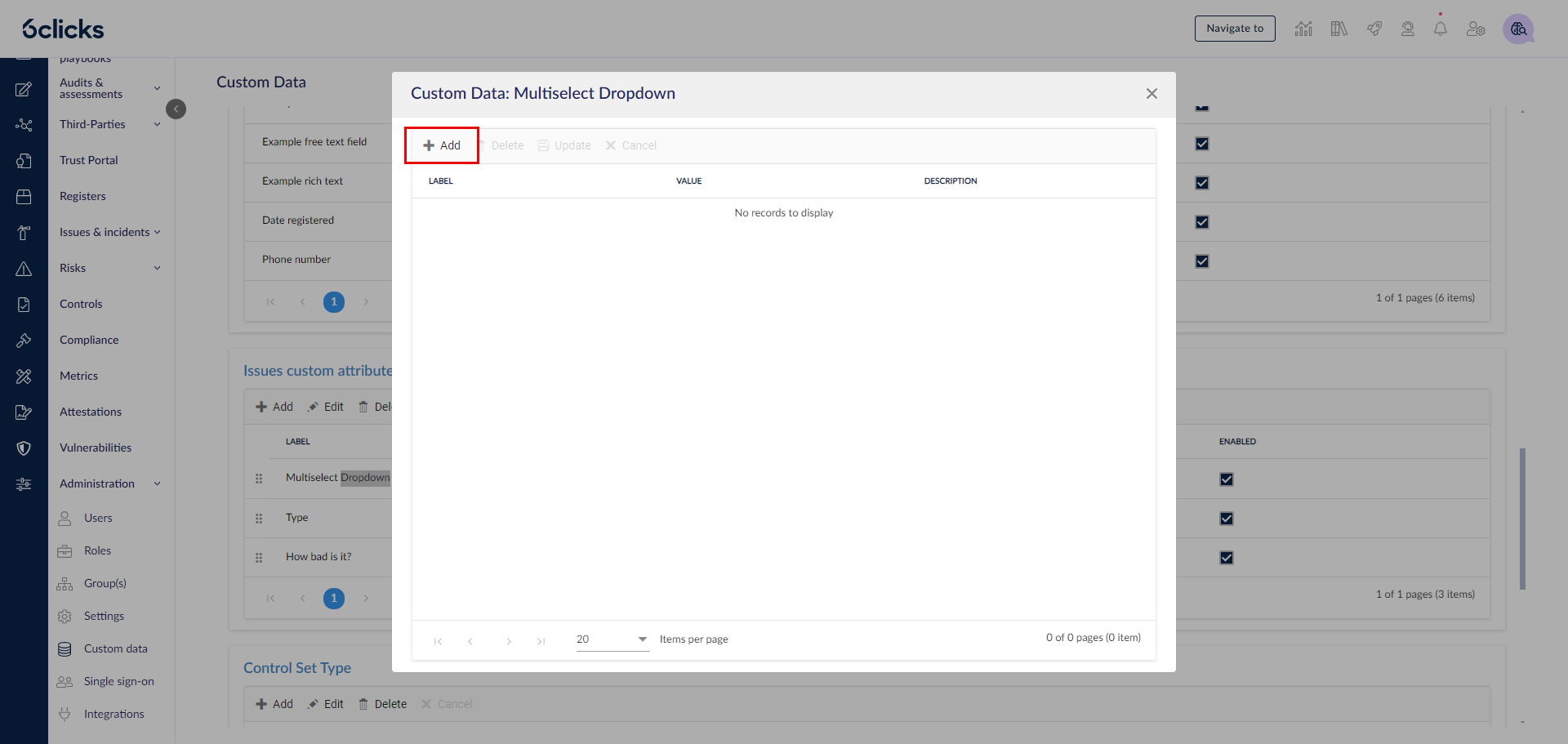Disable the checkbox for How bad is it?
Screen dimensions: 1568x744
(1227, 558)
